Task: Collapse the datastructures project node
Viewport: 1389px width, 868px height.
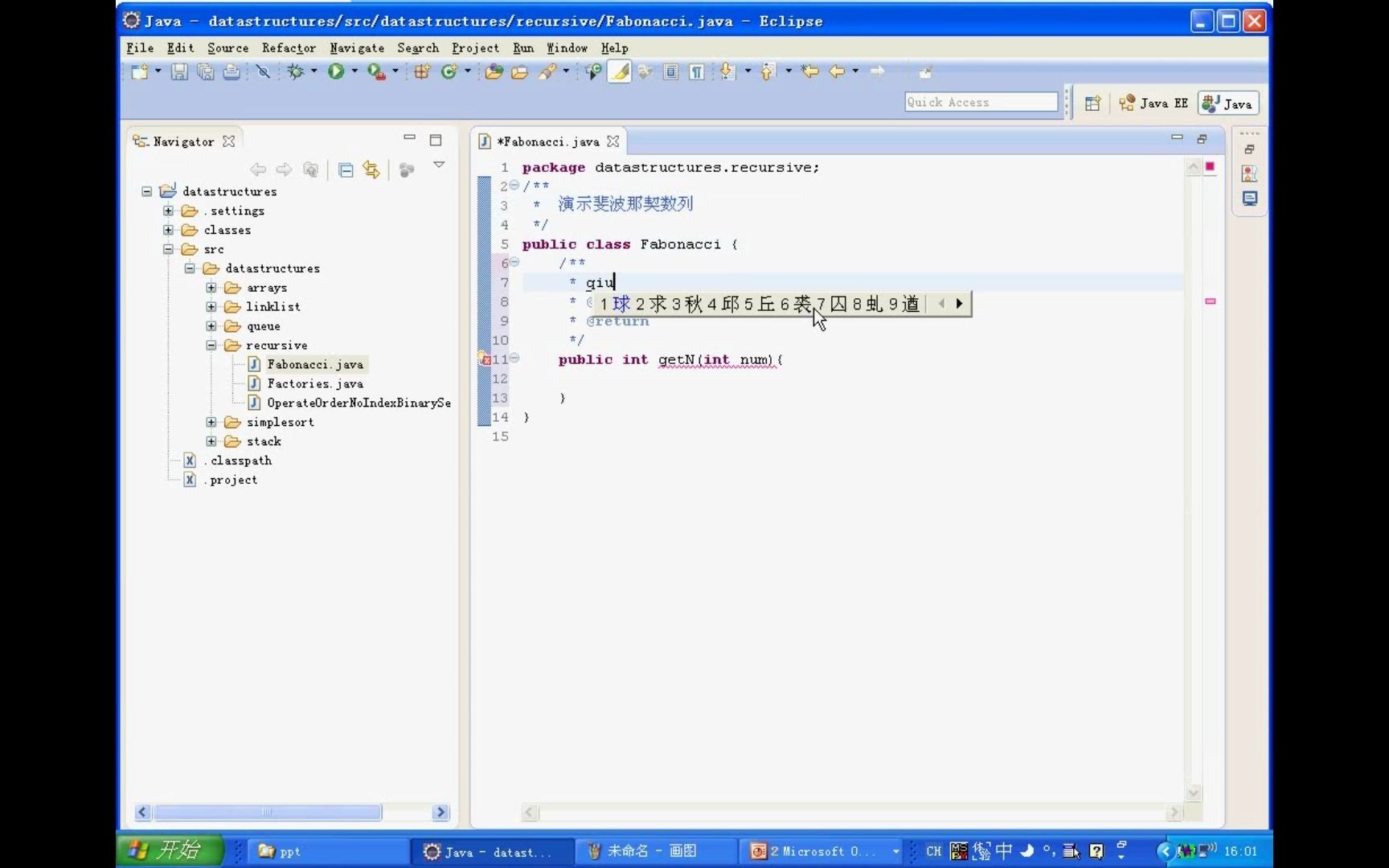Action: [147, 191]
